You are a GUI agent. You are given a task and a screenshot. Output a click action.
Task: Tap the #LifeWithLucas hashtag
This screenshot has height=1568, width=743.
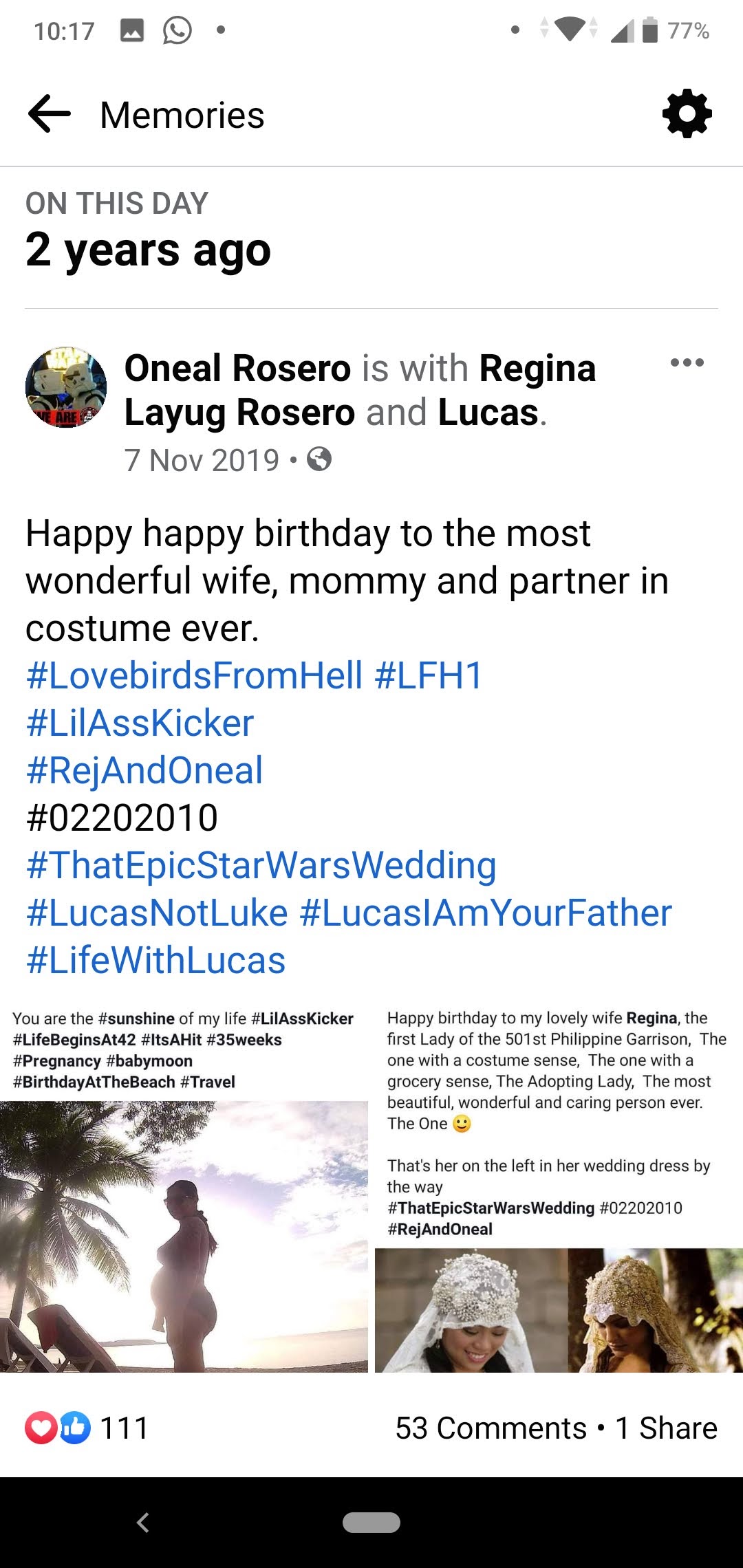pos(155,960)
